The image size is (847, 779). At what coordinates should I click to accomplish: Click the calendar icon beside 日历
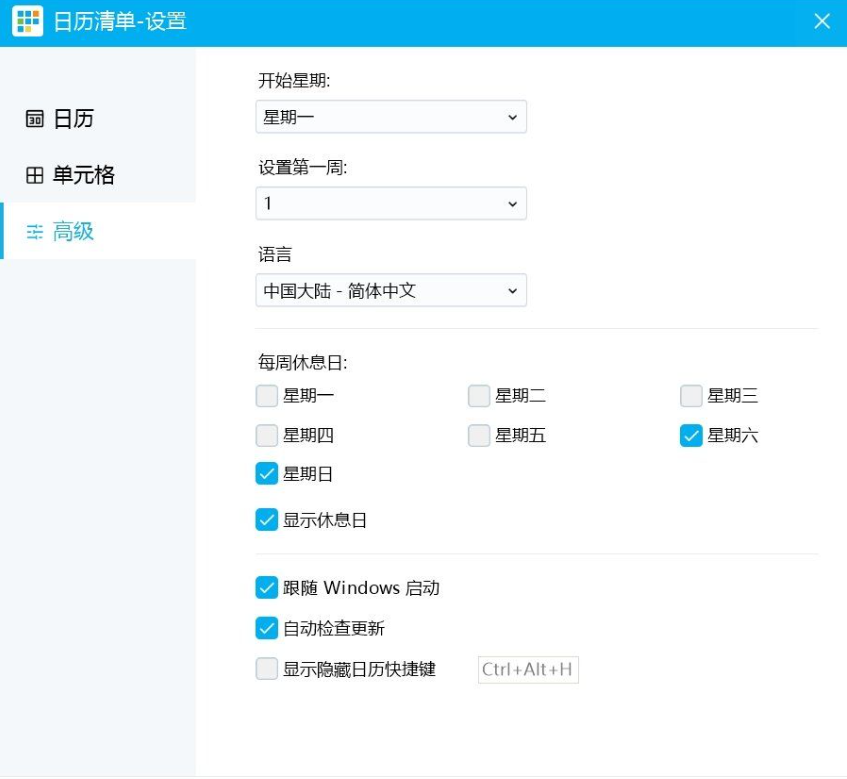[x=35, y=119]
